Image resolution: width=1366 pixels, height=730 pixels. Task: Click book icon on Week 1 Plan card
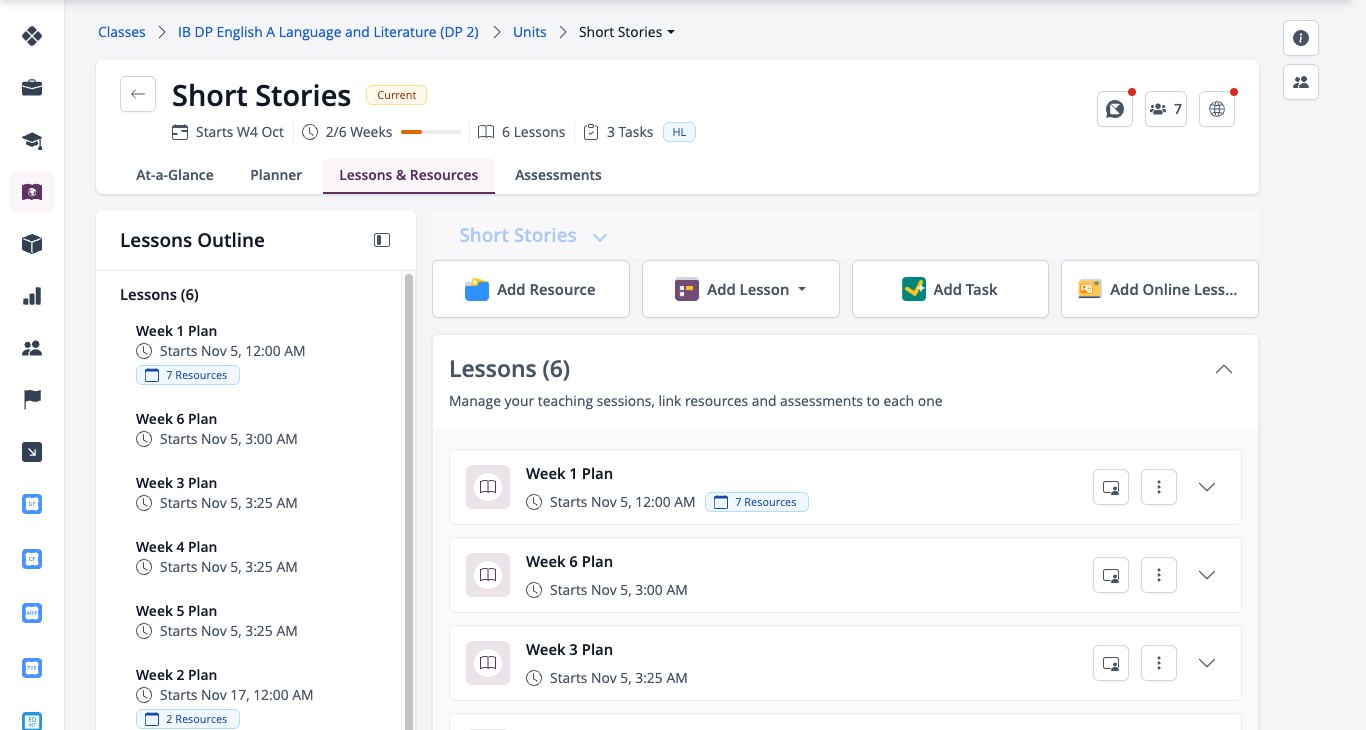(x=488, y=487)
